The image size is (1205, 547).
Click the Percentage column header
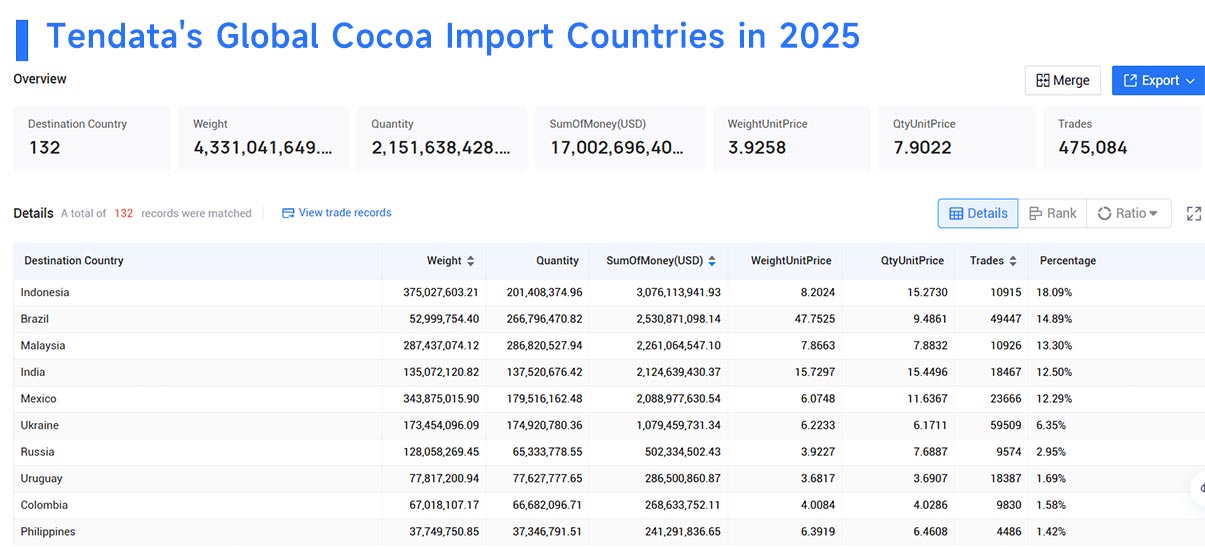pyautogui.click(x=1068, y=261)
